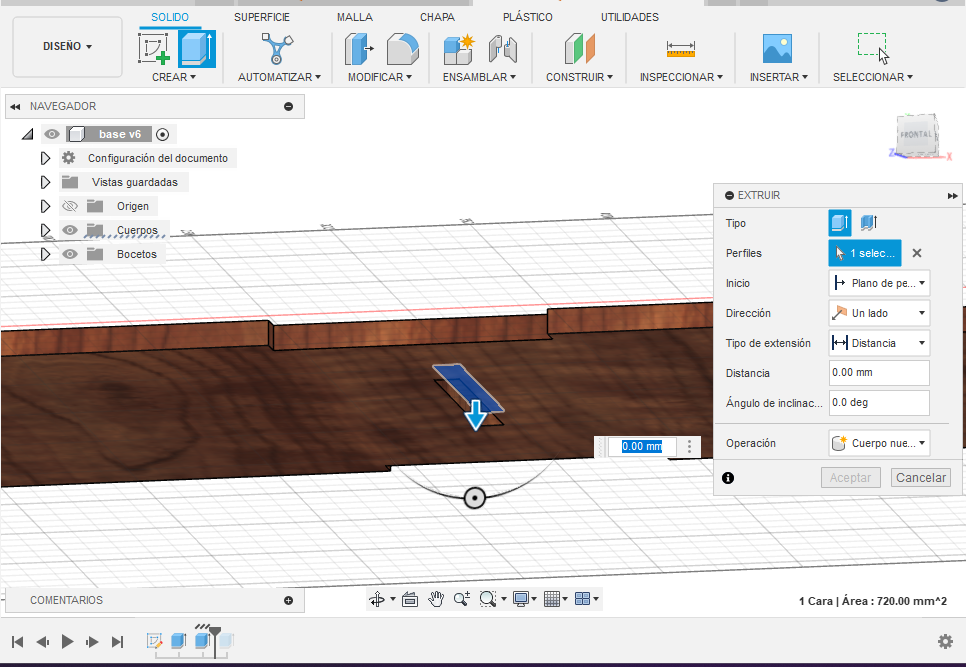Click the Create Sketch icon
The width and height of the screenshot is (966, 667).
coord(155,49)
